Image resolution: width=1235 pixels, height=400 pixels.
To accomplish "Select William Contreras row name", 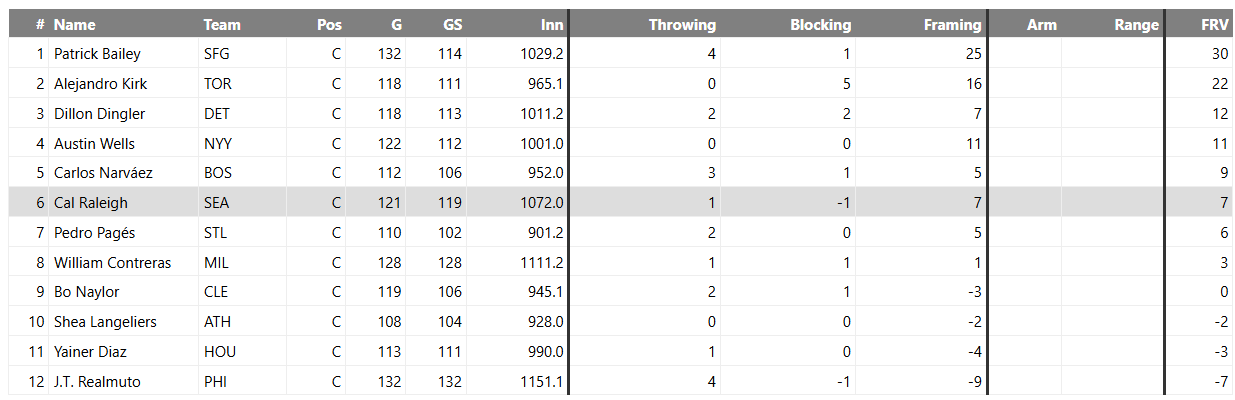I will (112, 263).
